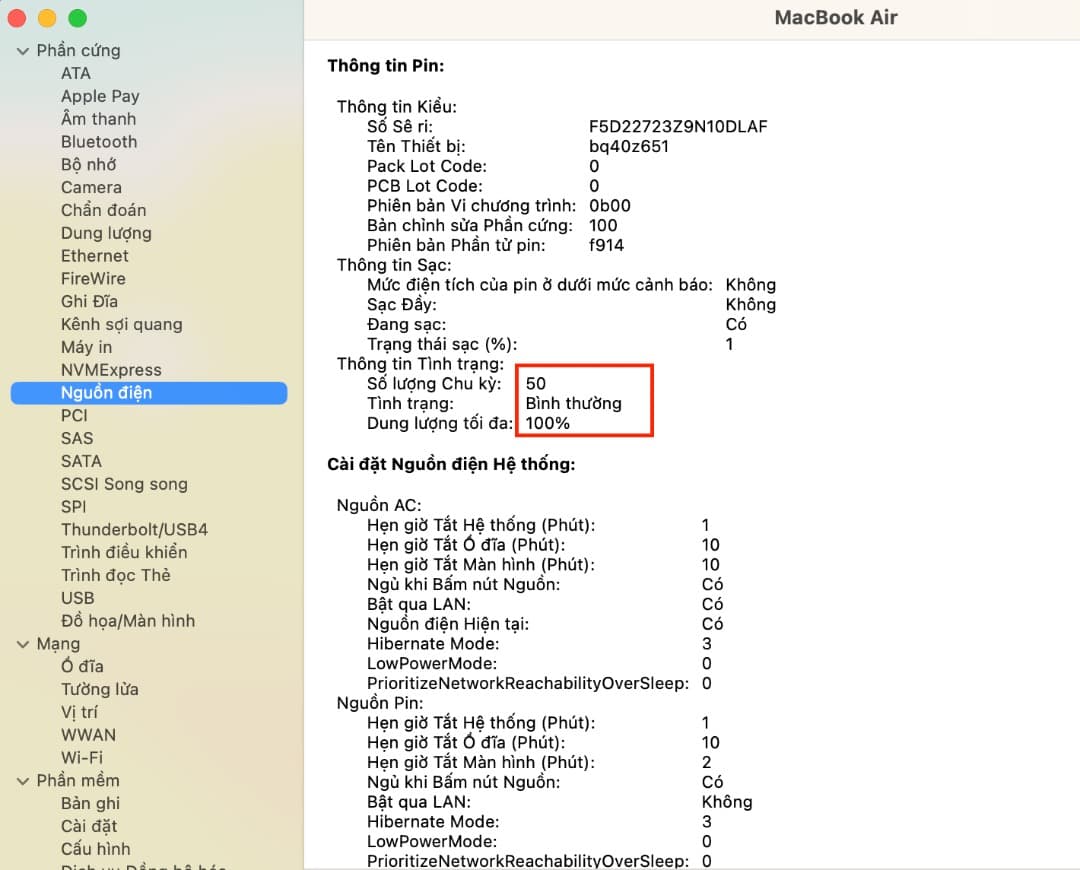
Task: View Máy in printer information
Action: tap(87, 346)
